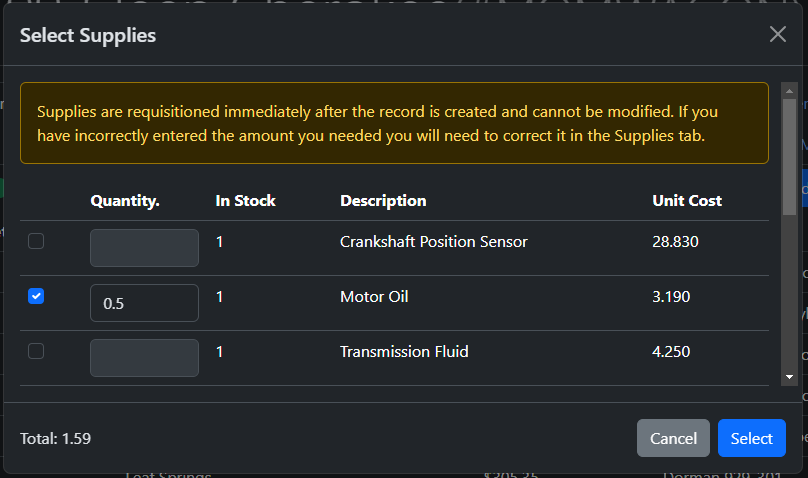Image resolution: width=808 pixels, height=478 pixels.
Task: Click the Crankshaft Position Sensor description
Action: [433, 241]
